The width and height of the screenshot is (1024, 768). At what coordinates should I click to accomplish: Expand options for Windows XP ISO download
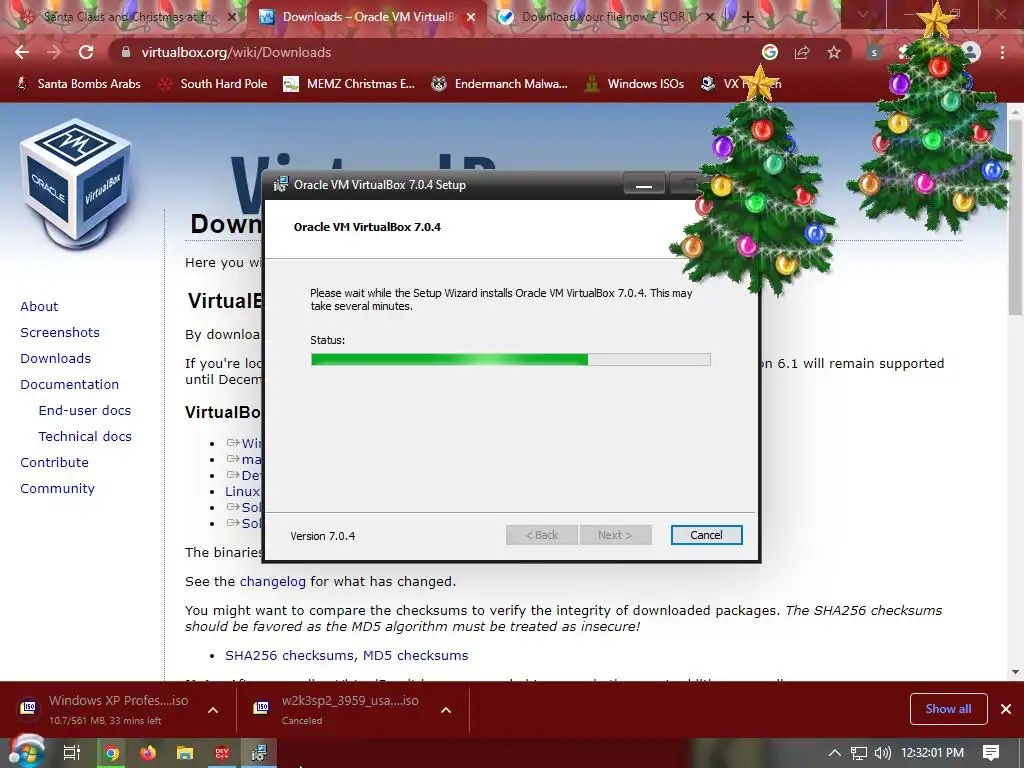click(213, 710)
